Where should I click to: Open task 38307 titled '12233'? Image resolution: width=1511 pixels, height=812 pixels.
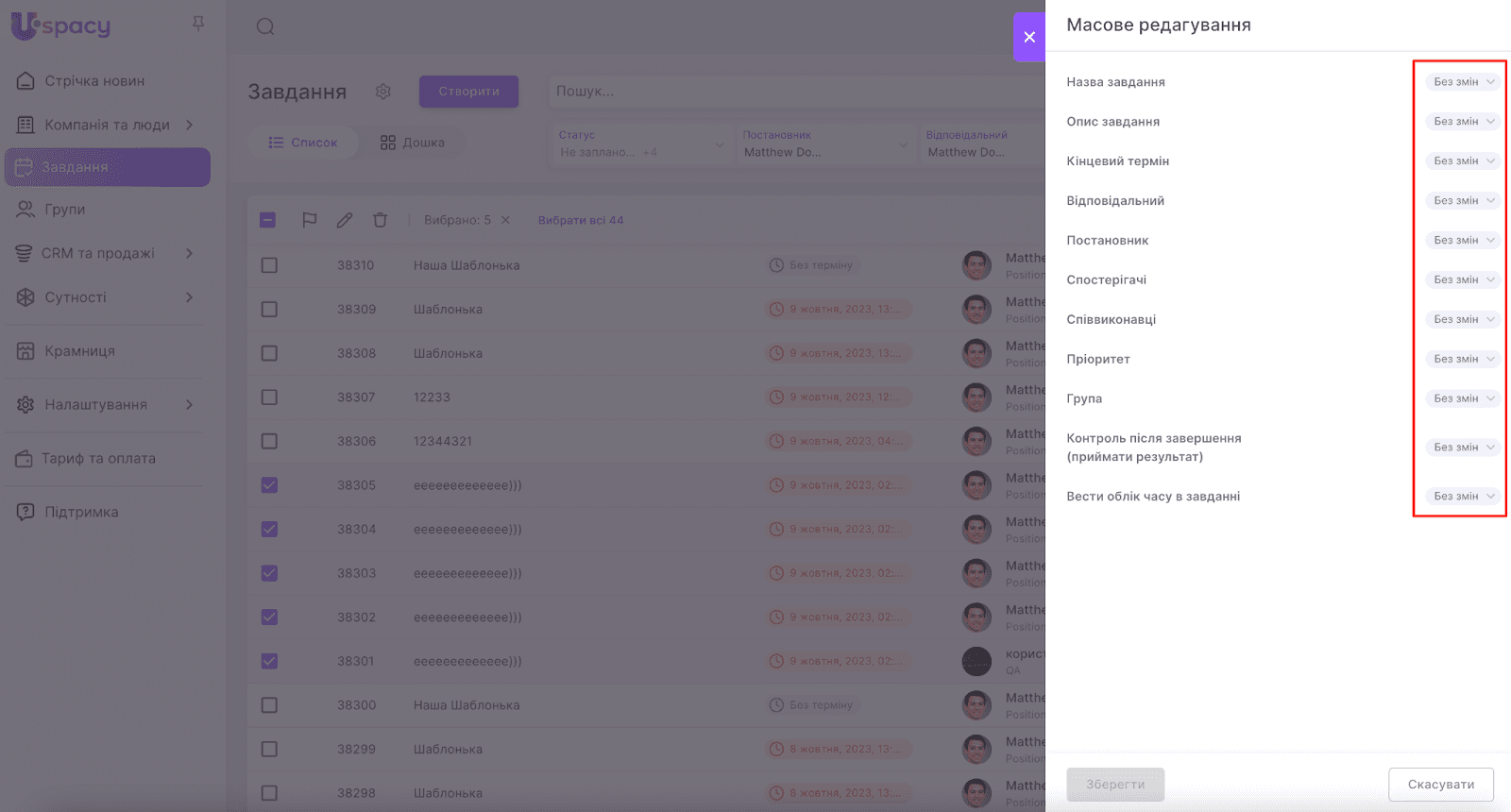coord(432,398)
